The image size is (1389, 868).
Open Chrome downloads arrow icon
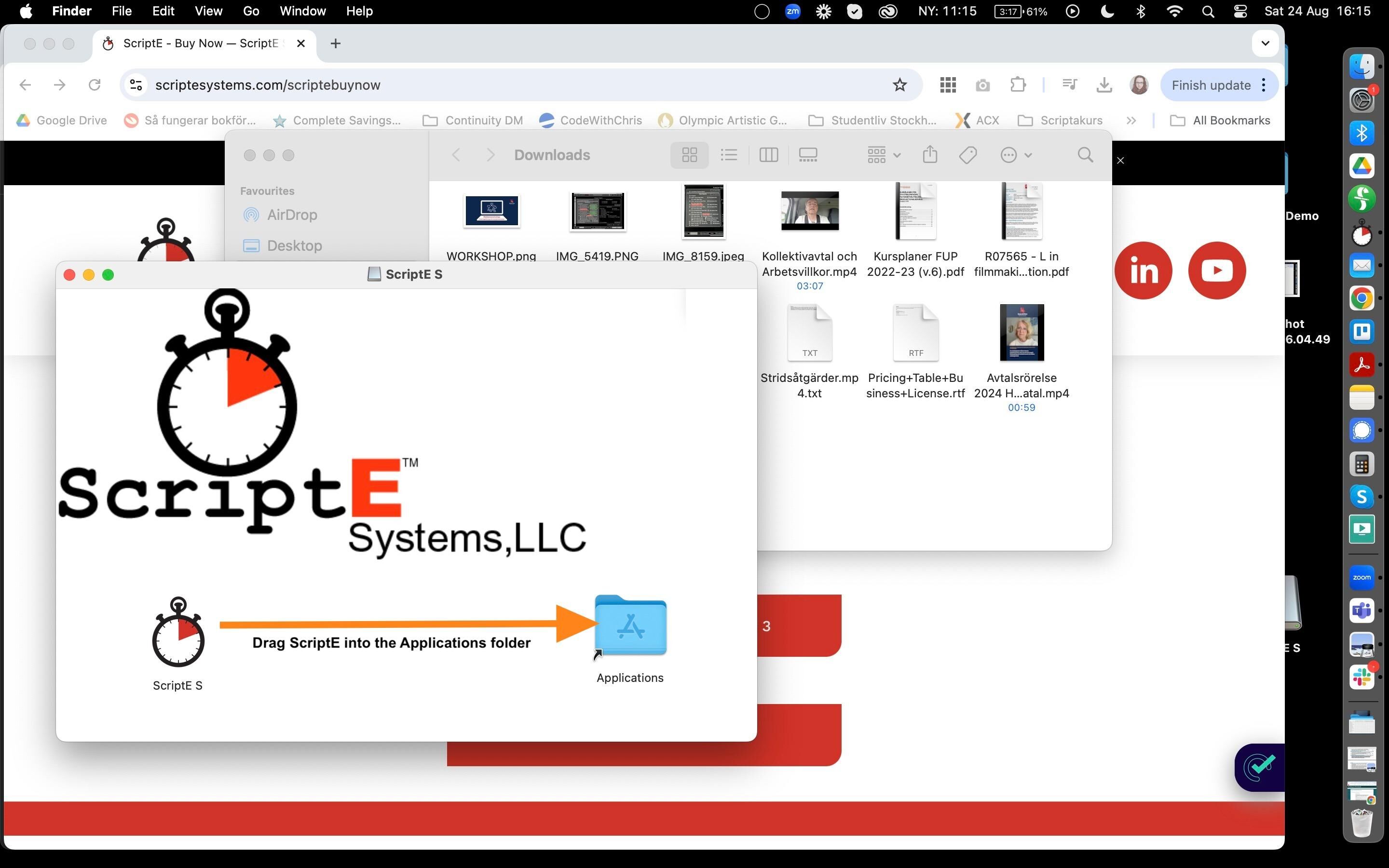pos(1104,85)
